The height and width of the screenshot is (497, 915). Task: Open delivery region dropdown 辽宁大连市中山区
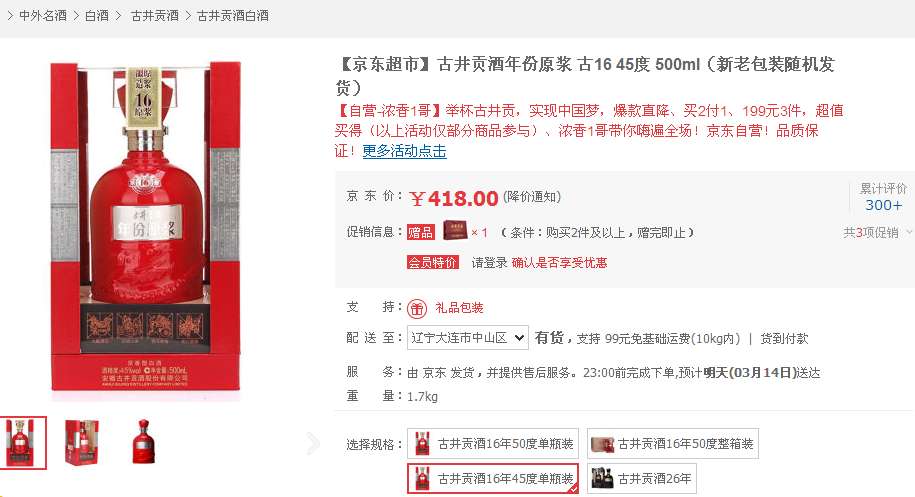pyautogui.click(x=467, y=338)
